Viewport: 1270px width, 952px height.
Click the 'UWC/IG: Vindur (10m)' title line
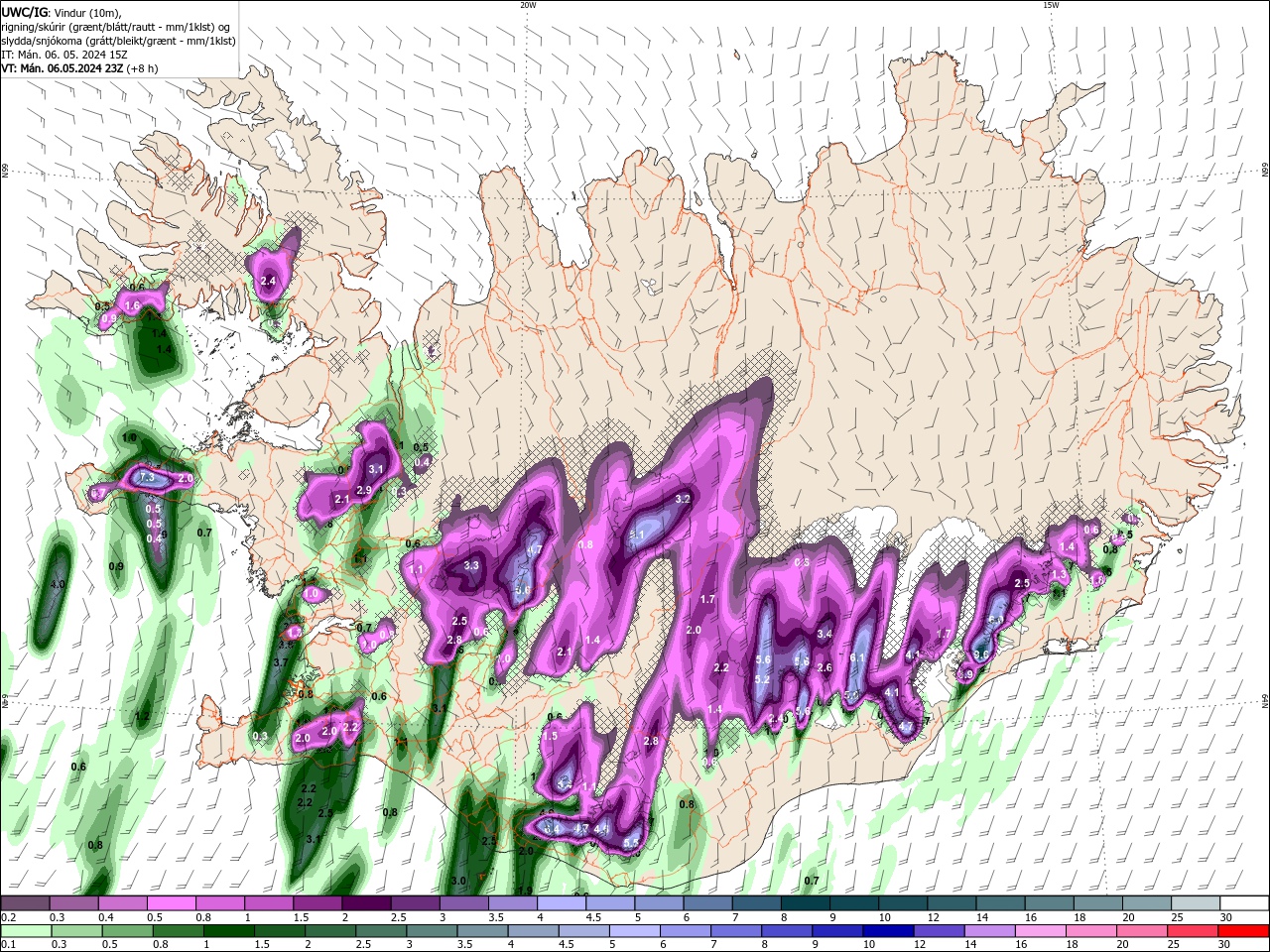(61, 12)
